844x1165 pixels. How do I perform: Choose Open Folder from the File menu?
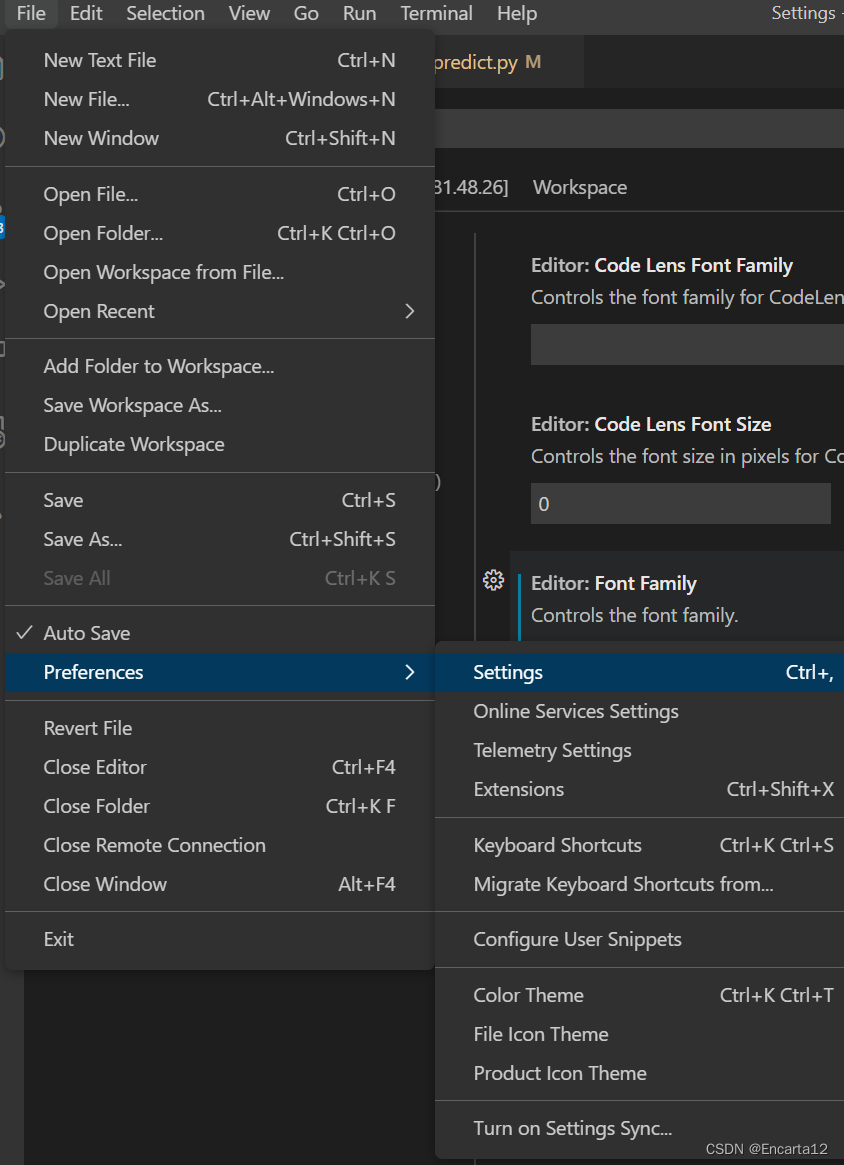(102, 233)
